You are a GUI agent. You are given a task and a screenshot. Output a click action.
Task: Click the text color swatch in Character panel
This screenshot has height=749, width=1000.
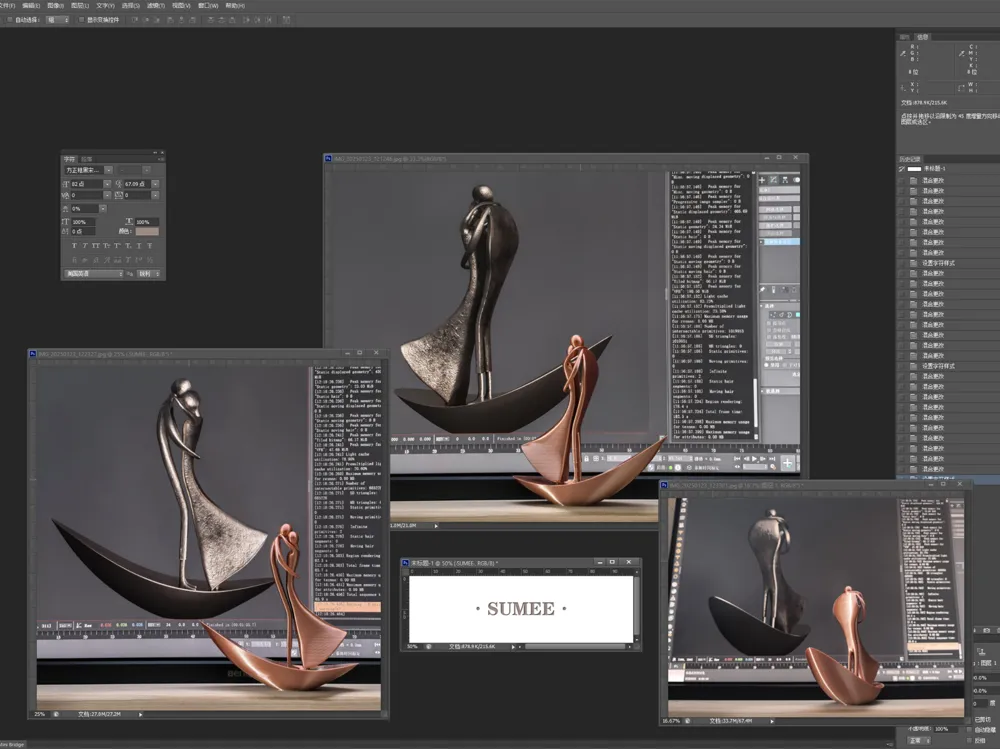(x=146, y=232)
